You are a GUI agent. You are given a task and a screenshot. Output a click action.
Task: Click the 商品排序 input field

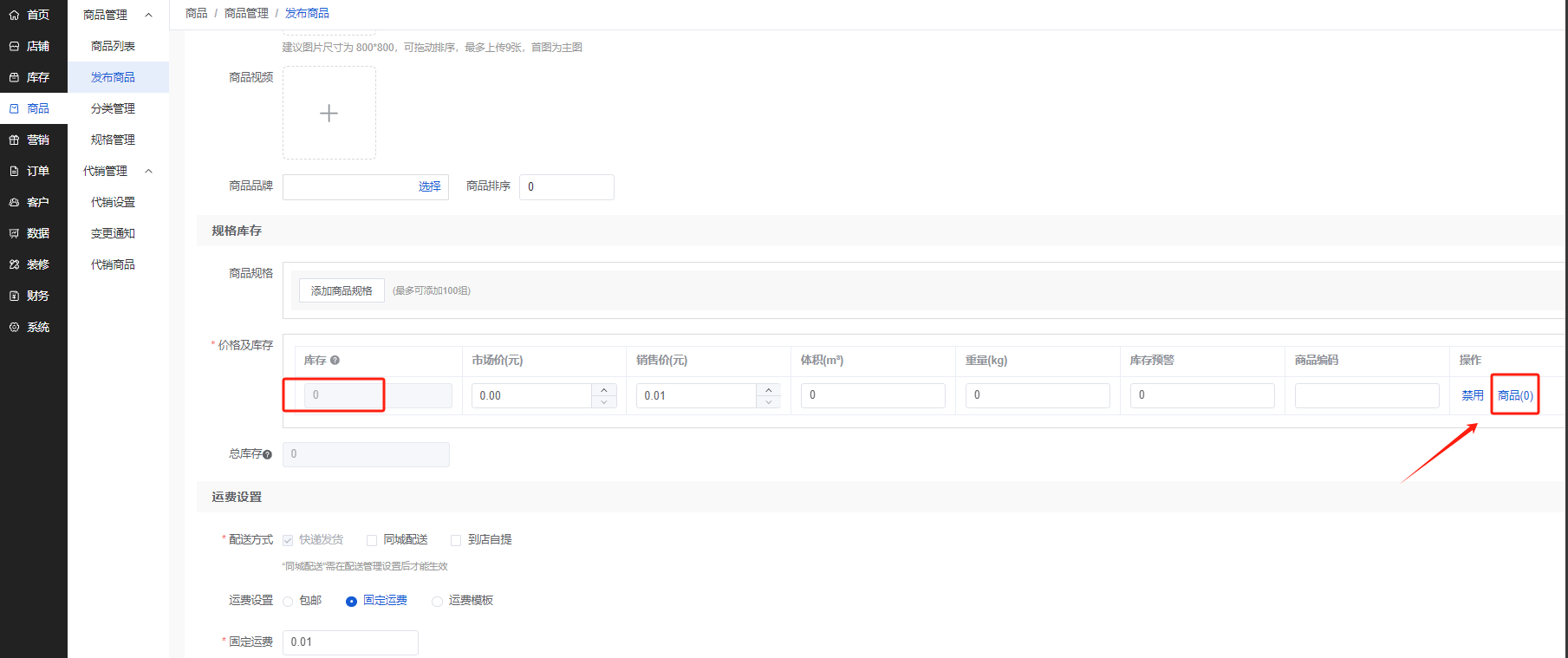(x=567, y=186)
